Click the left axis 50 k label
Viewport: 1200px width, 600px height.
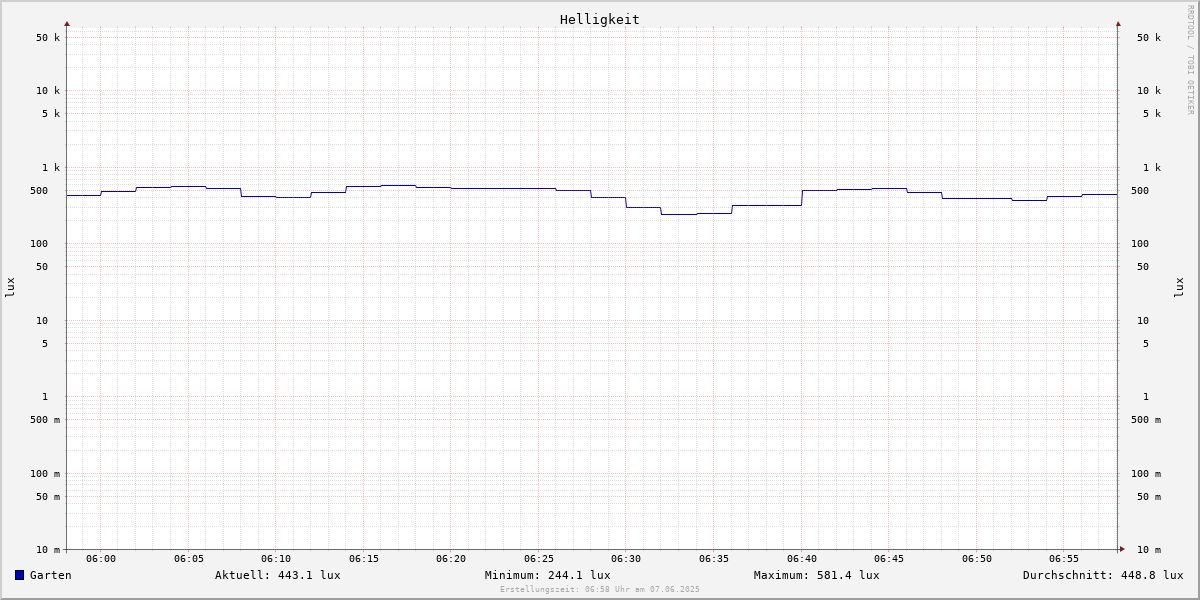pos(48,38)
